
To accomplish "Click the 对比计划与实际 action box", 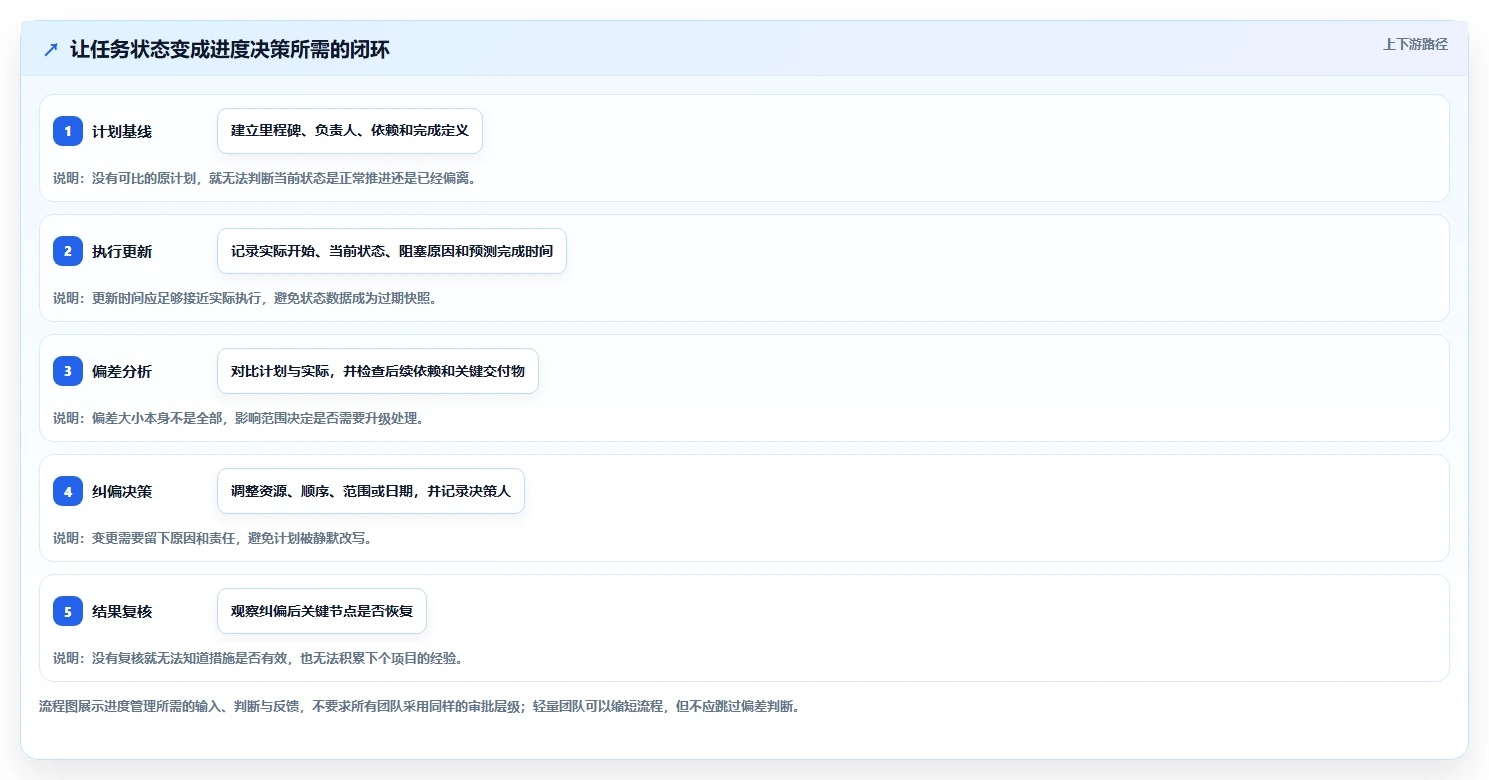I will pos(378,371).
